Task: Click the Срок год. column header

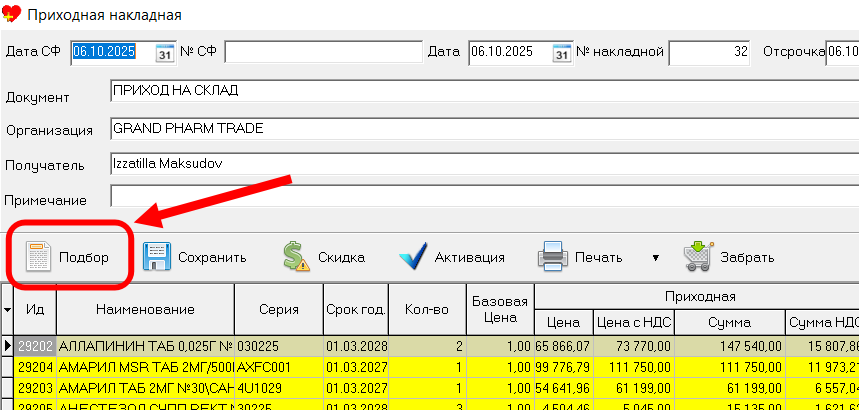Action: click(x=356, y=309)
